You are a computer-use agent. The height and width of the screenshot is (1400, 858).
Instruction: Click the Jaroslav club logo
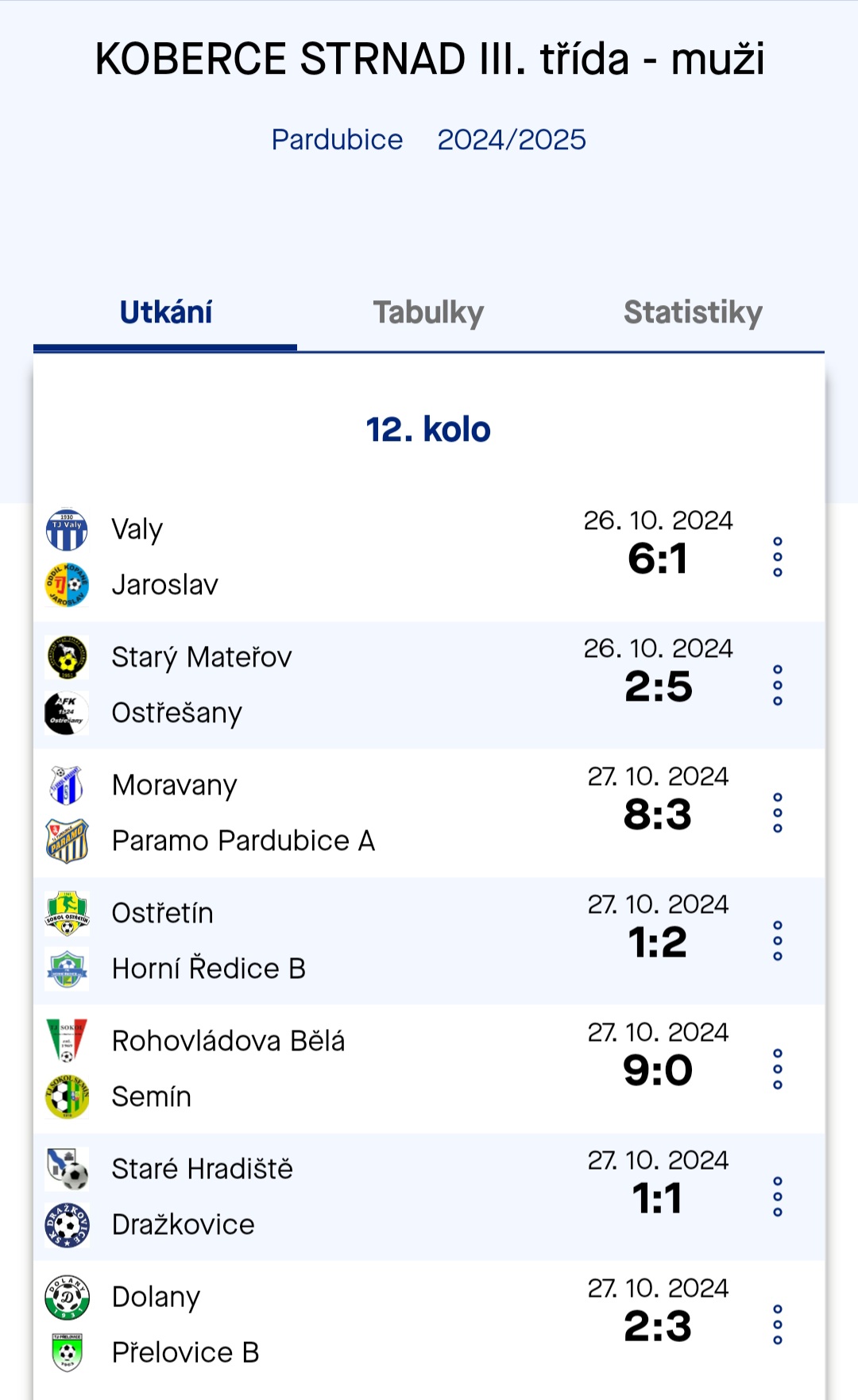tap(67, 586)
